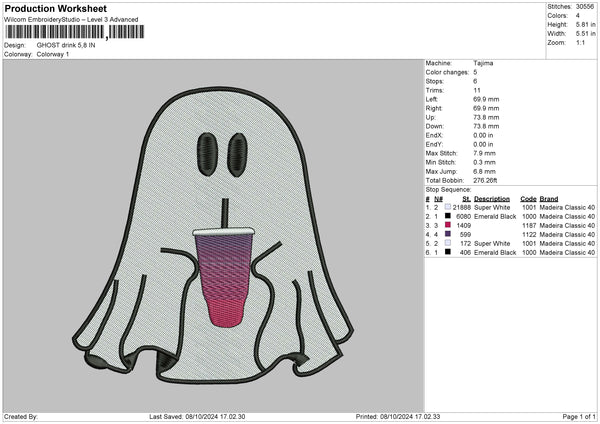Click the design name 'GHOST drink 5,8 IN'
The height and width of the screenshot is (424, 600).
tap(66, 45)
